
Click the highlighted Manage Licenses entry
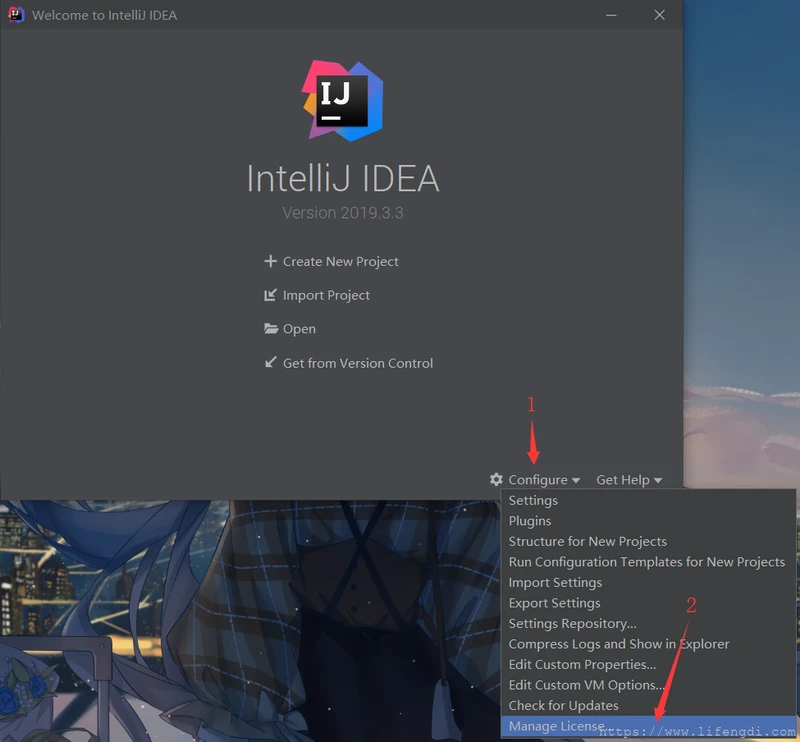[x=557, y=726]
